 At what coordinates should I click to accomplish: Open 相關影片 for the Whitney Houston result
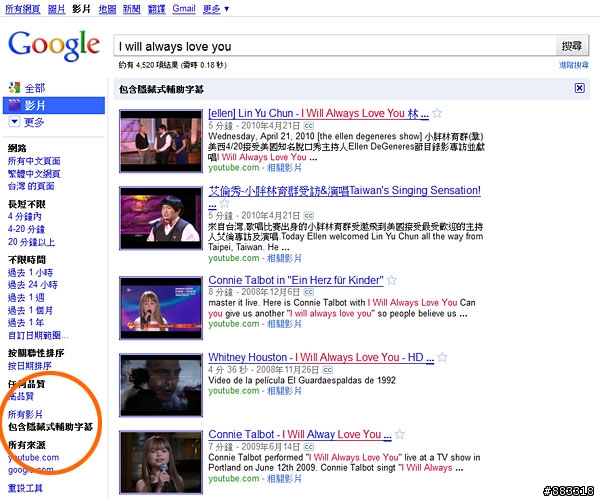coord(284,391)
